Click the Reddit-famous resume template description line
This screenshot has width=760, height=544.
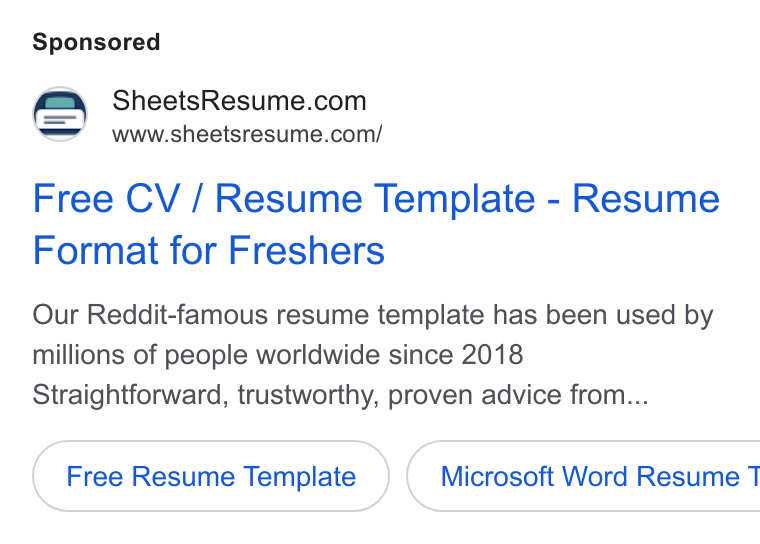tap(373, 315)
